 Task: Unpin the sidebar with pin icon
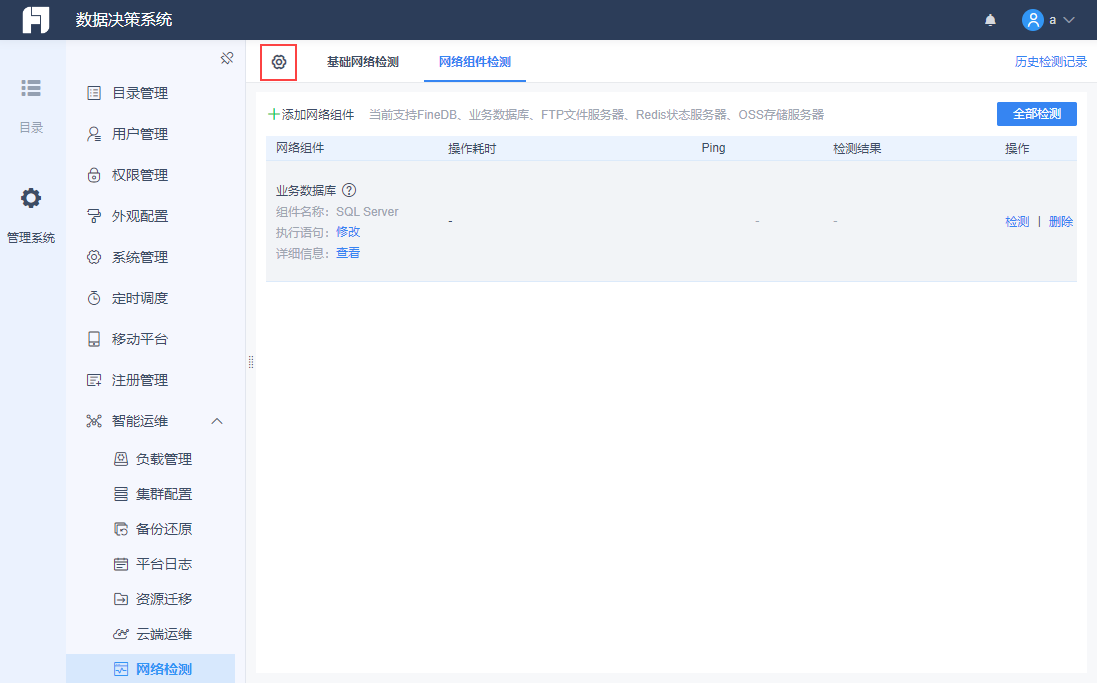coord(227,58)
